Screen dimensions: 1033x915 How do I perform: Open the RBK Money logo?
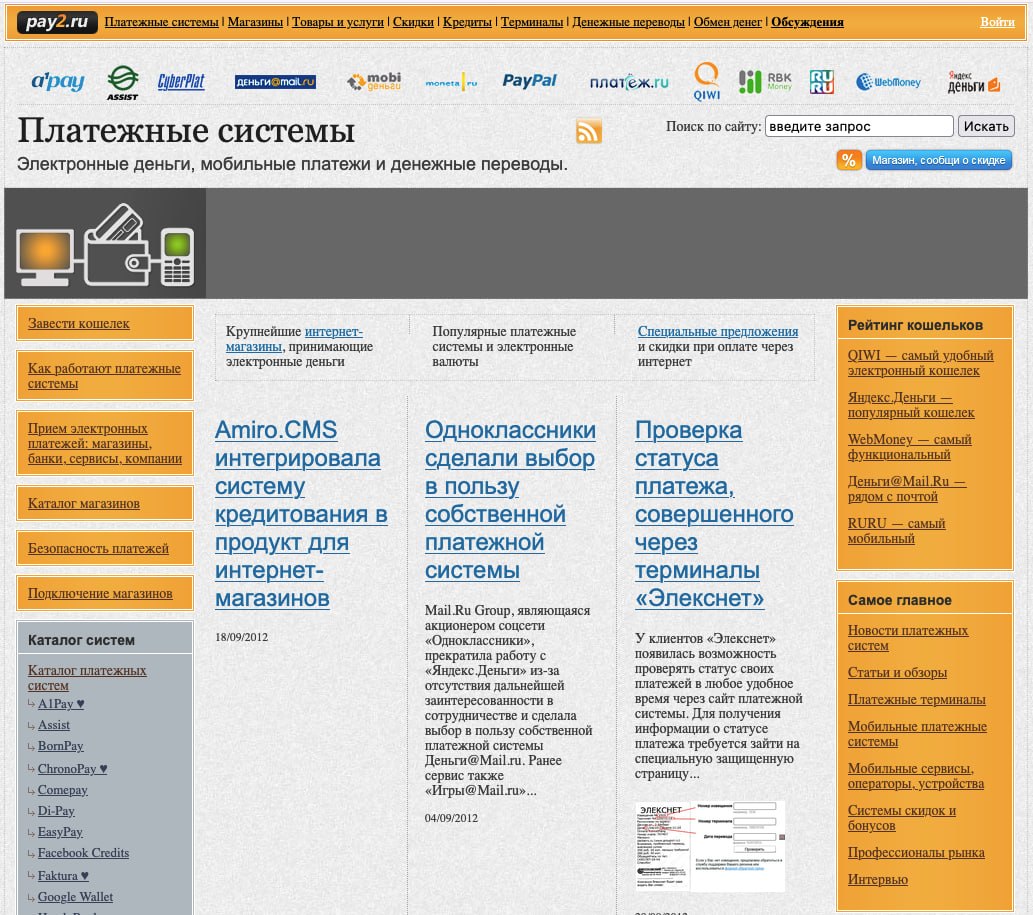(765, 82)
